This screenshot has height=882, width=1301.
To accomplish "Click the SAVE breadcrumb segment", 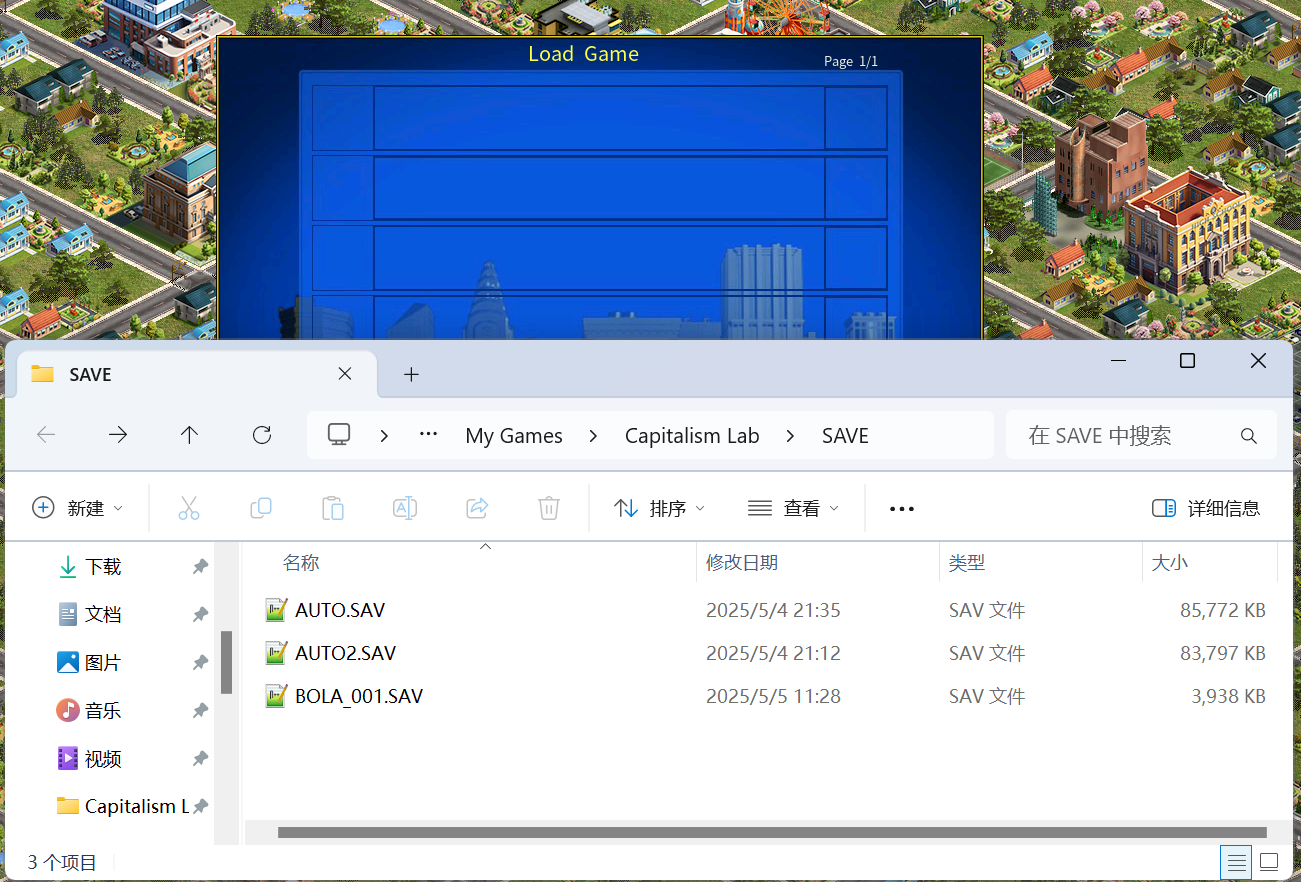I will [x=845, y=436].
